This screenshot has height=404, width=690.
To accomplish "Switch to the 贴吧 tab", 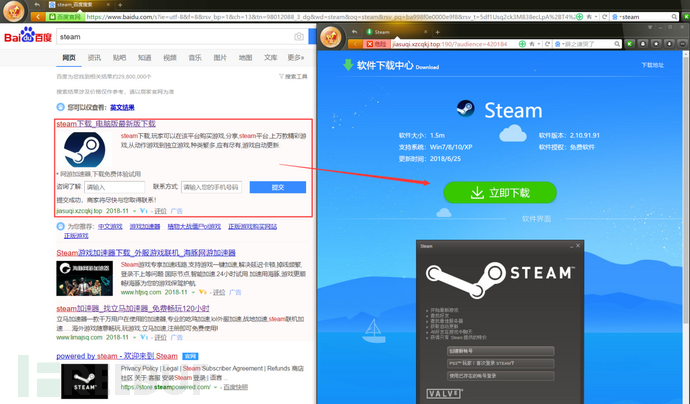I will [x=119, y=58].
